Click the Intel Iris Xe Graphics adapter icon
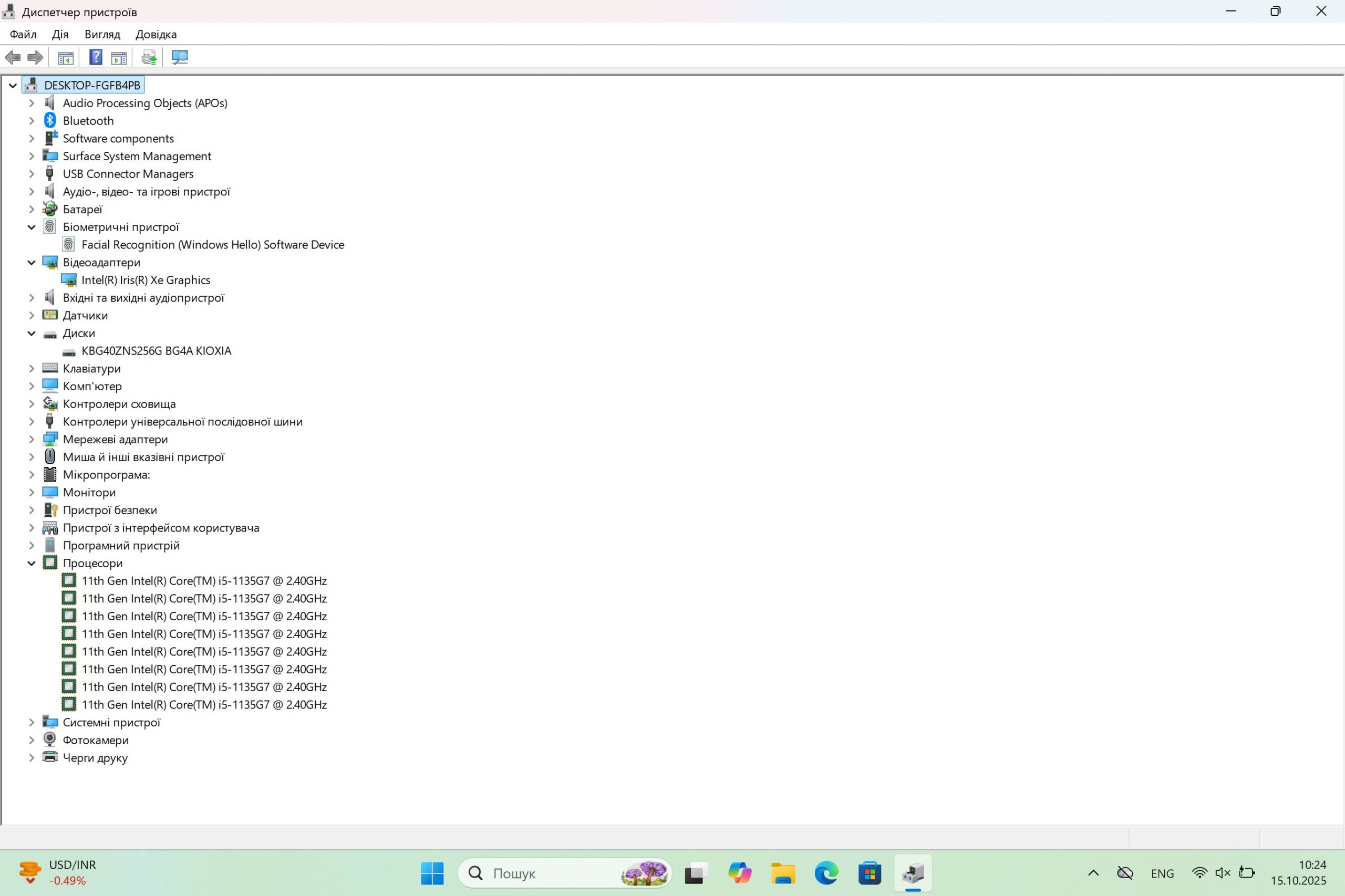Screen dimensions: 1345x896 (x=69, y=280)
